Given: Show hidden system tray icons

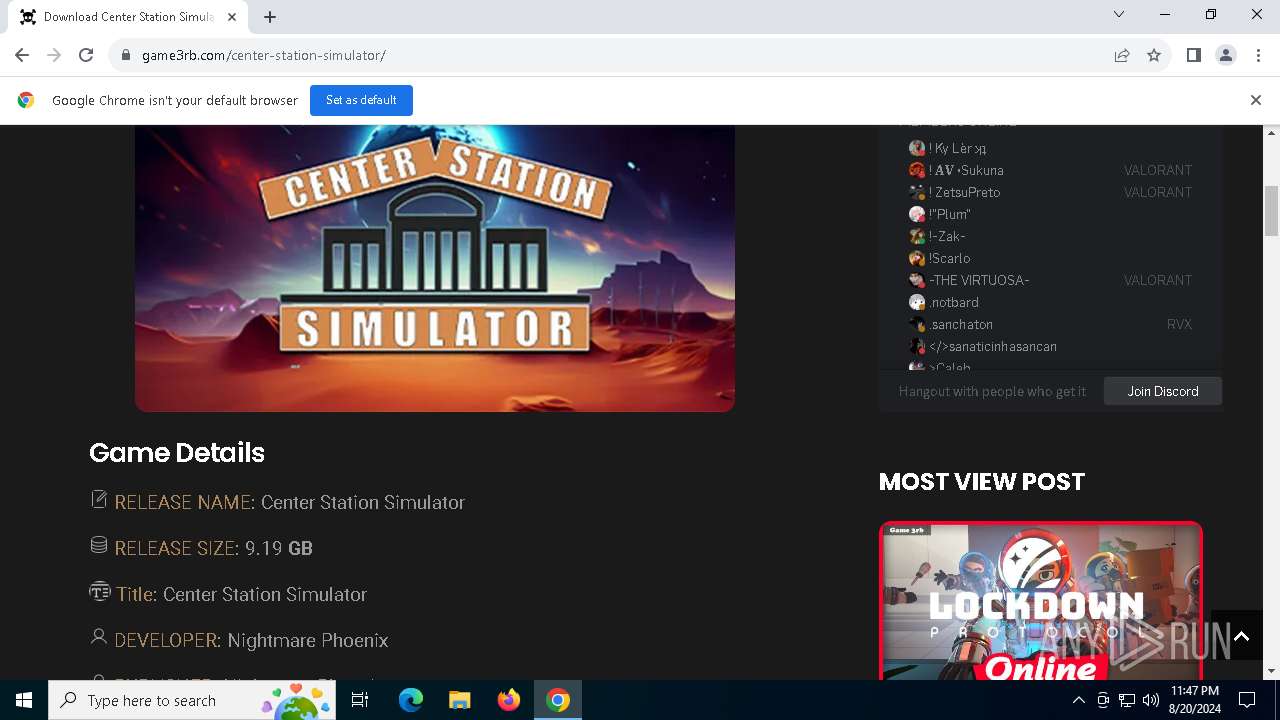Looking at the screenshot, I should tap(1078, 700).
